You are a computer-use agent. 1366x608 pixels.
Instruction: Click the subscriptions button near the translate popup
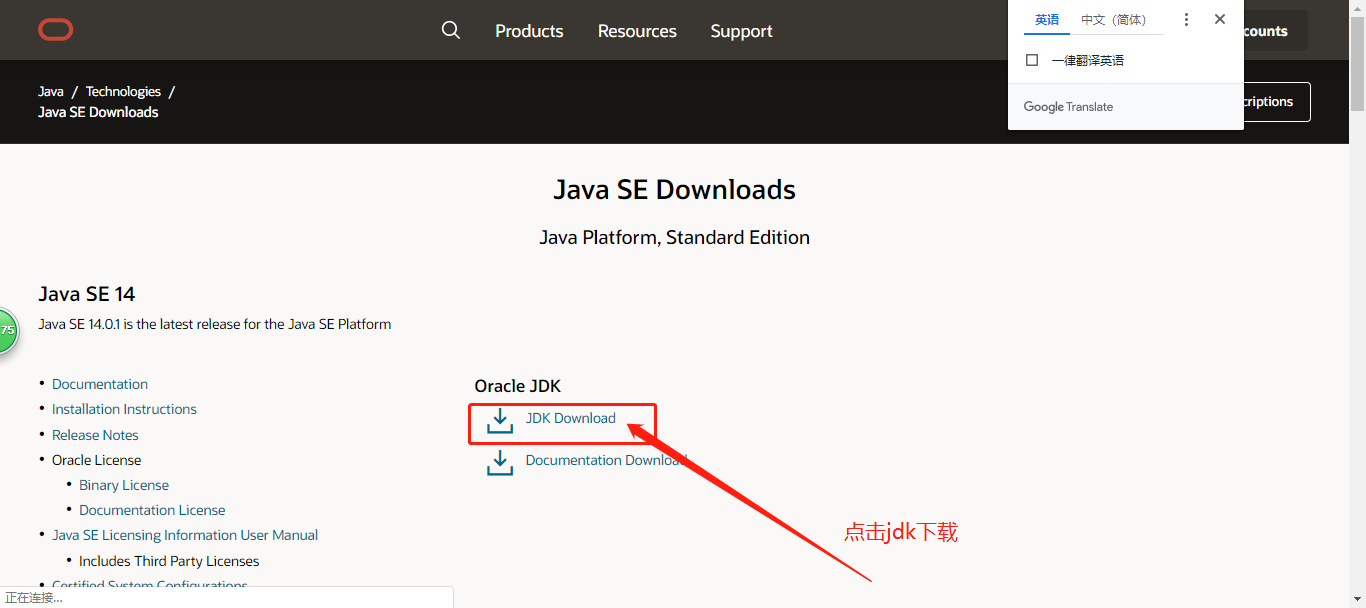[1276, 102]
